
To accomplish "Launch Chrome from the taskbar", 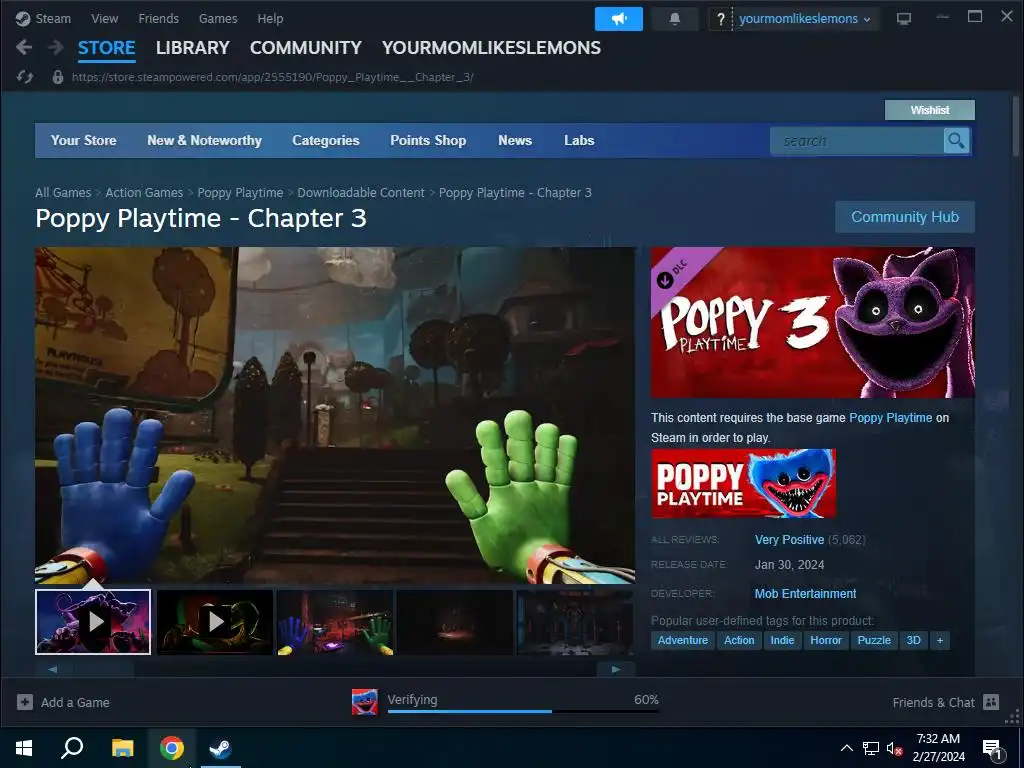I will click(x=172, y=748).
